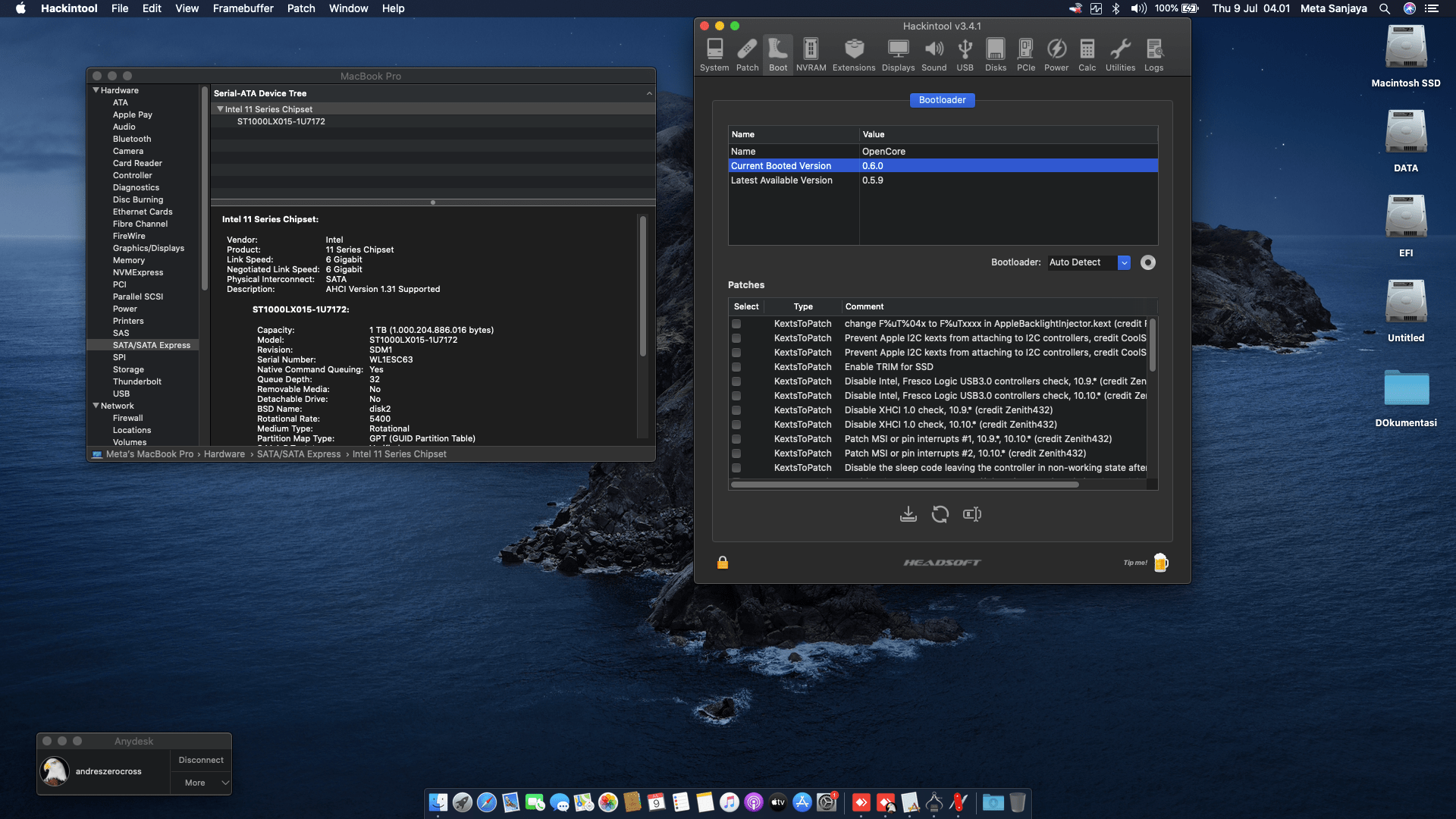Open the File menu
The image size is (1456, 819).
click(x=120, y=8)
